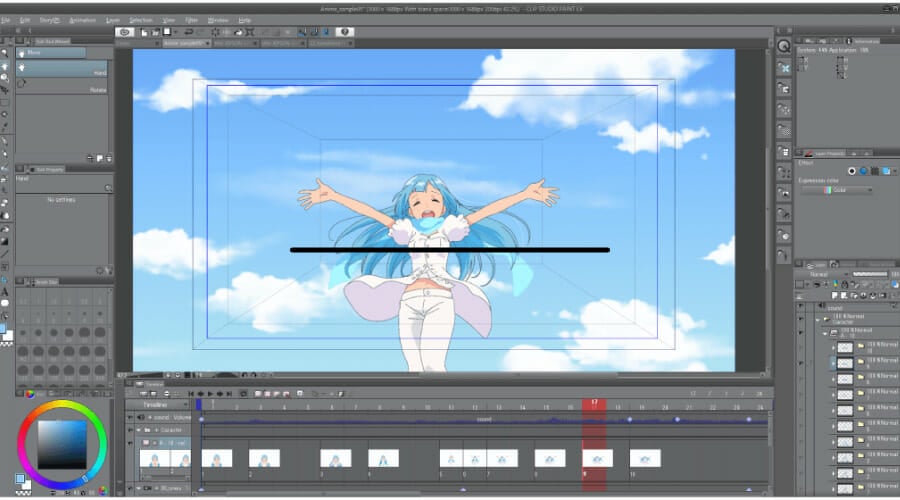The height and width of the screenshot is (500, 900).
Task: Select cel thumbnail numbered 4 in timeline
Action: point(383,459)
